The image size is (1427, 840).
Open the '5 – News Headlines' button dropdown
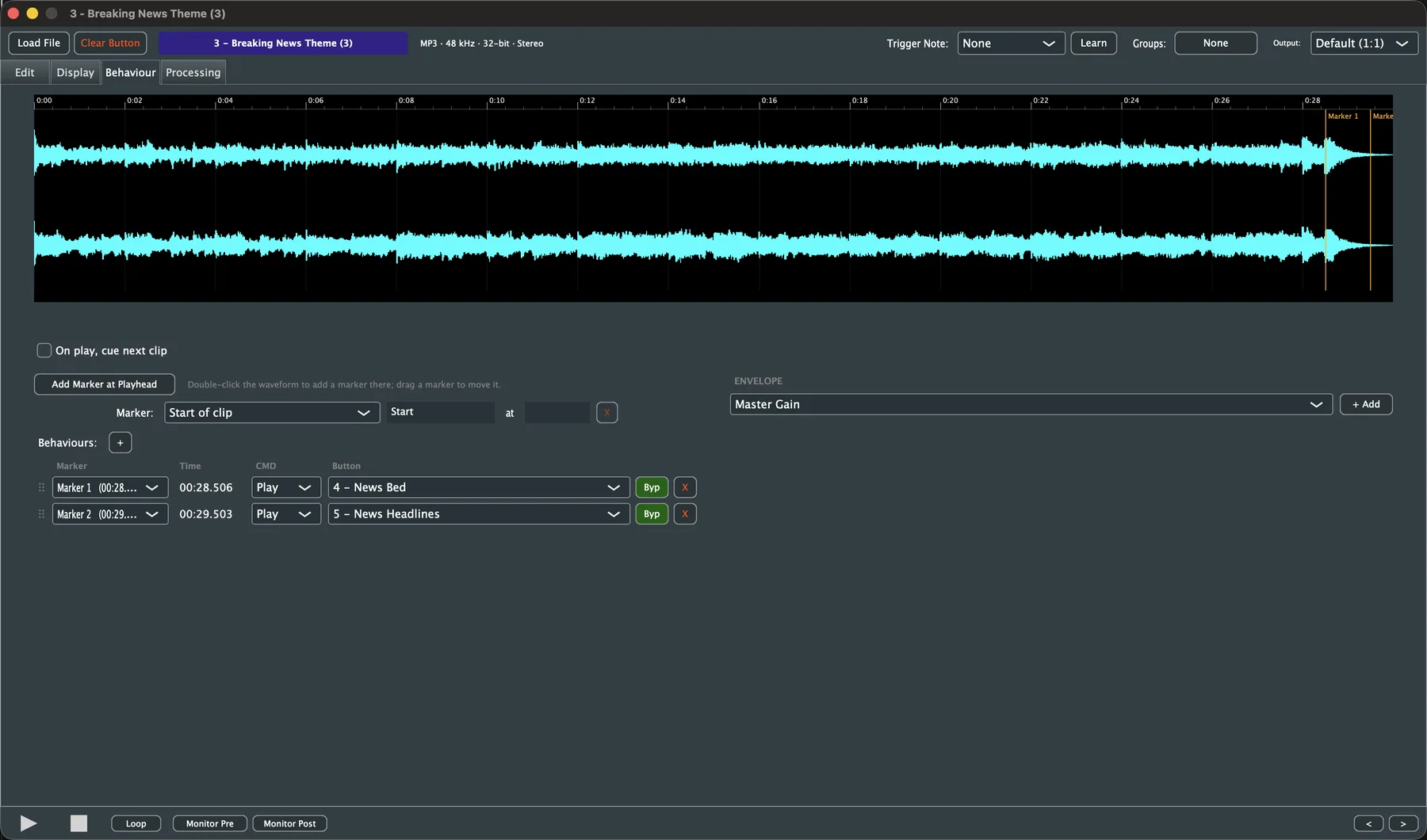[479, 514]
